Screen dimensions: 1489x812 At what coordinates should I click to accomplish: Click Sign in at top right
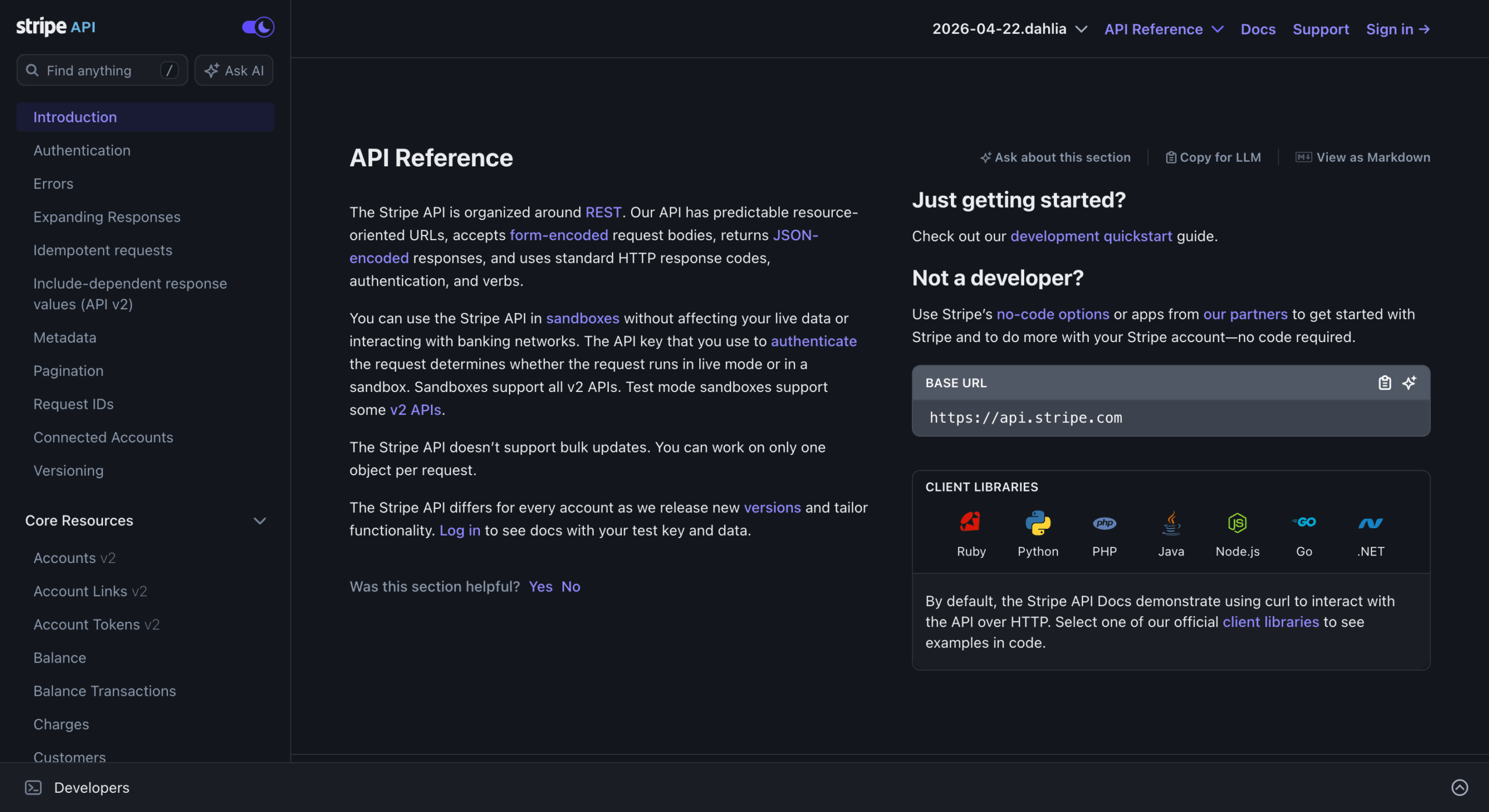[1398, 29]
